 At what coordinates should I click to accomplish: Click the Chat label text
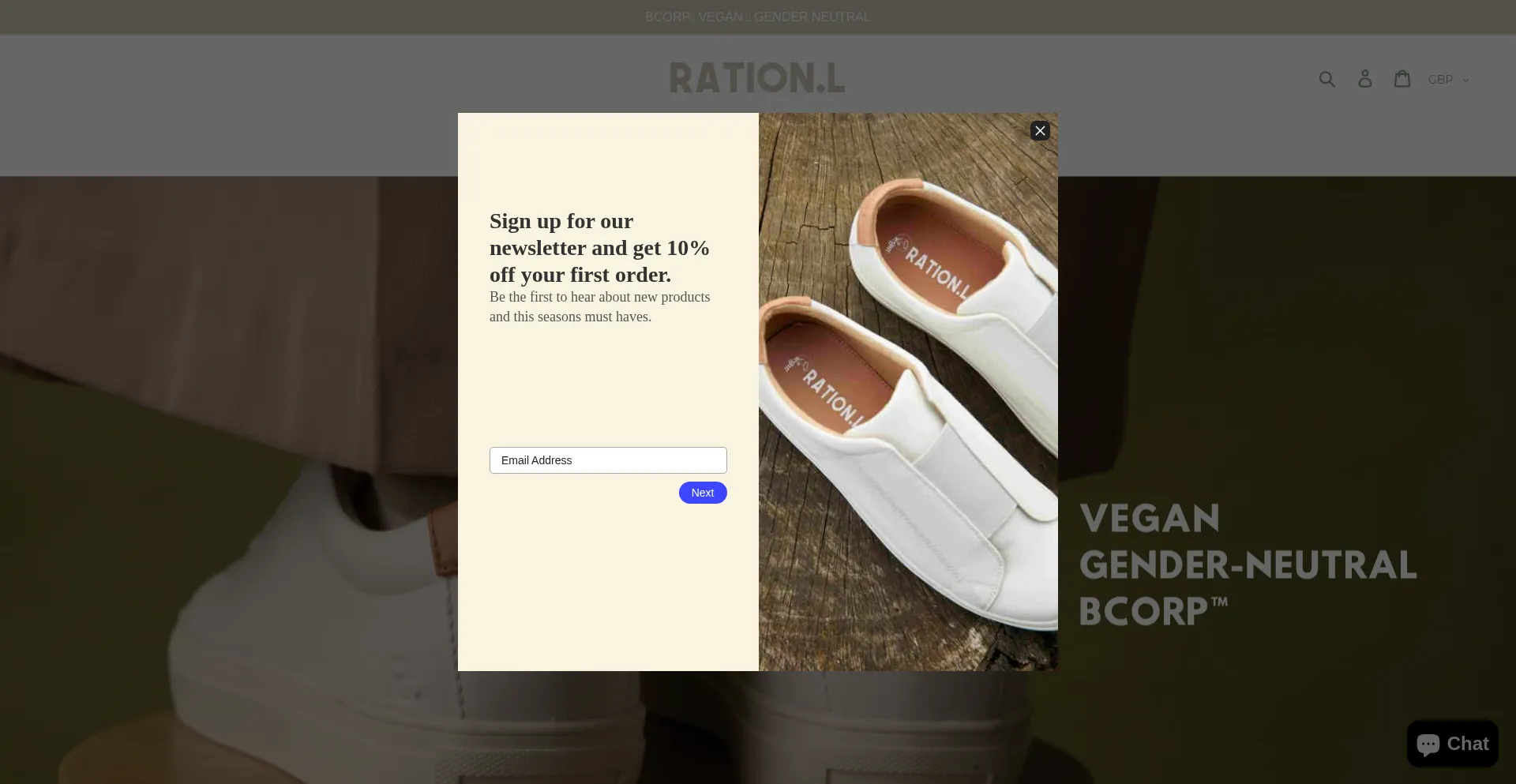click(1468, 744)
